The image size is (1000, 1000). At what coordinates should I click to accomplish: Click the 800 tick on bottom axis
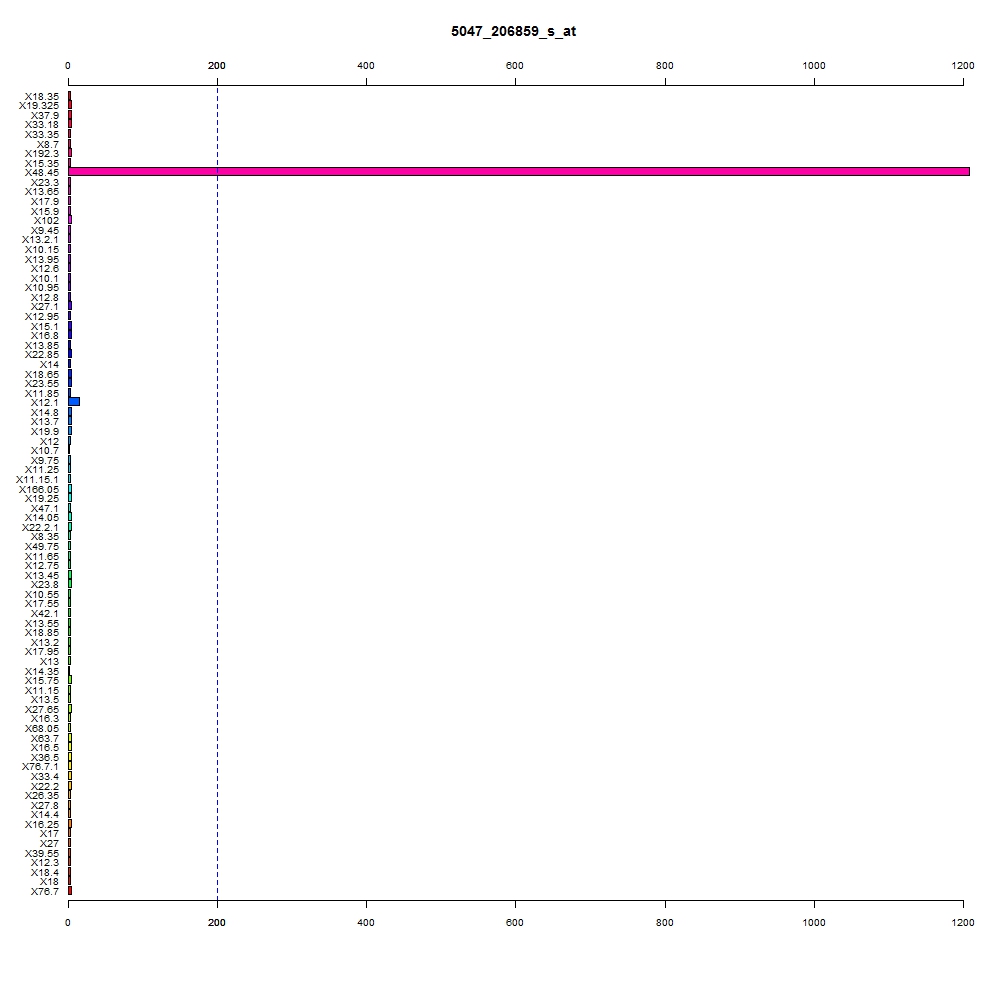[665, 922]
